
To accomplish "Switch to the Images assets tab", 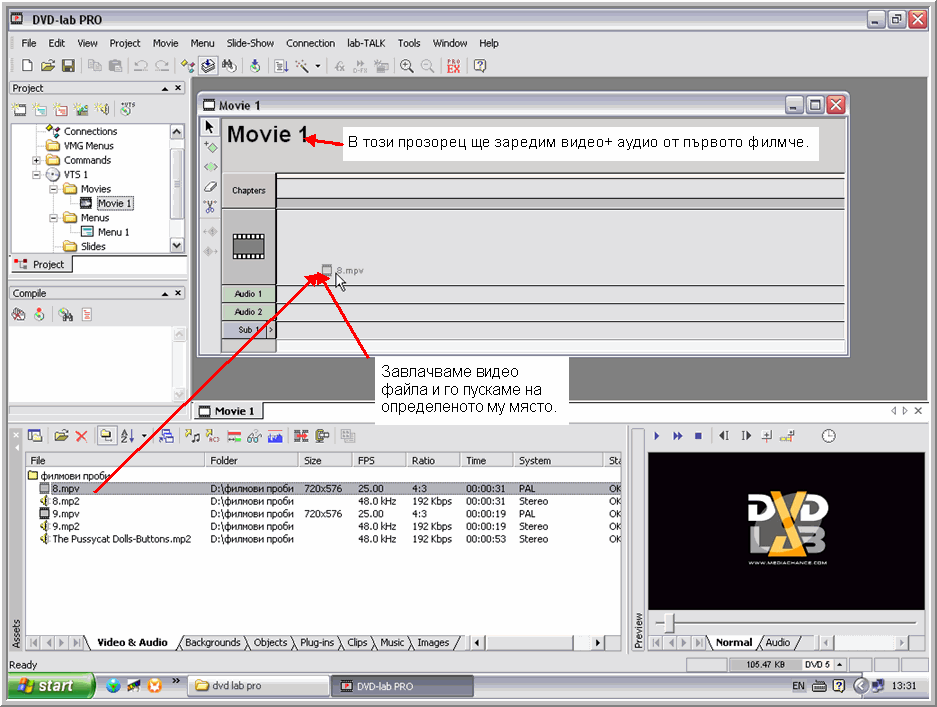I will pyautogui.click(x=433, y=642).
